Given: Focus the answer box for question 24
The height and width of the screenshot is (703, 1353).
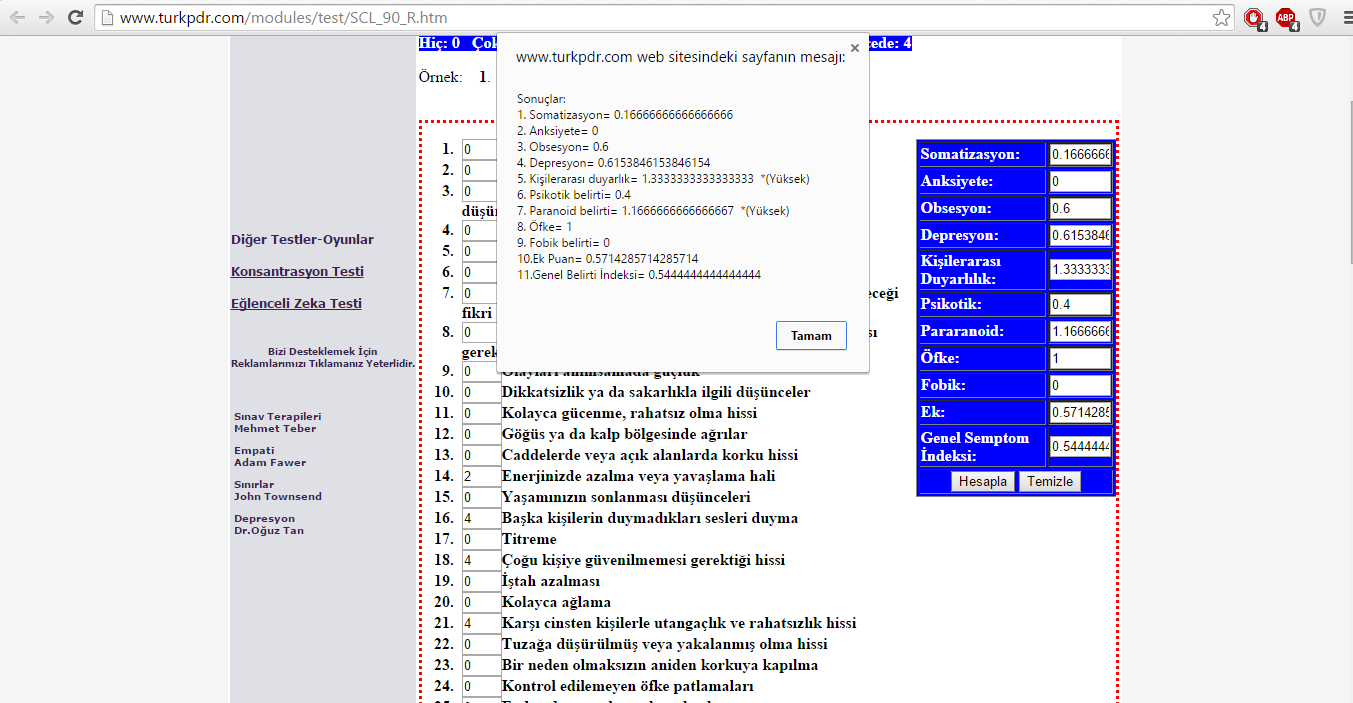Looking at the screenshot, I should coord(481,686).
